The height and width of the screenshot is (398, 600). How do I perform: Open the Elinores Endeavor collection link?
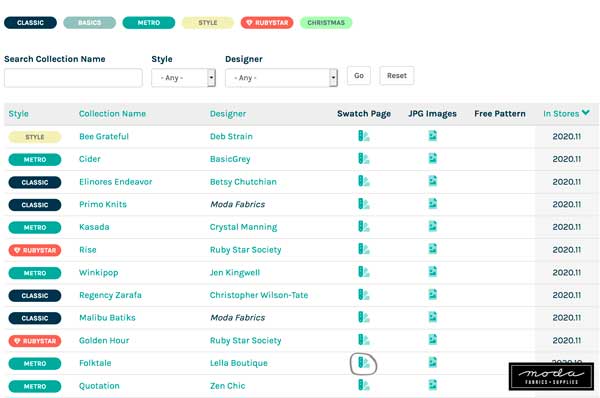[116, 182]
